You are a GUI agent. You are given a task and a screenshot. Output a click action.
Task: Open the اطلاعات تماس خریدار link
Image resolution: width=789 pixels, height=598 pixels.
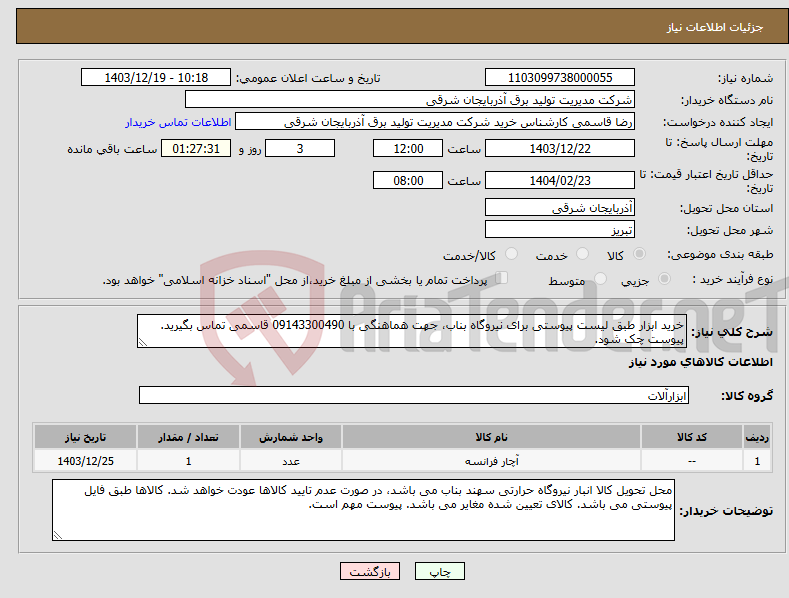click(x=178, y=122)
